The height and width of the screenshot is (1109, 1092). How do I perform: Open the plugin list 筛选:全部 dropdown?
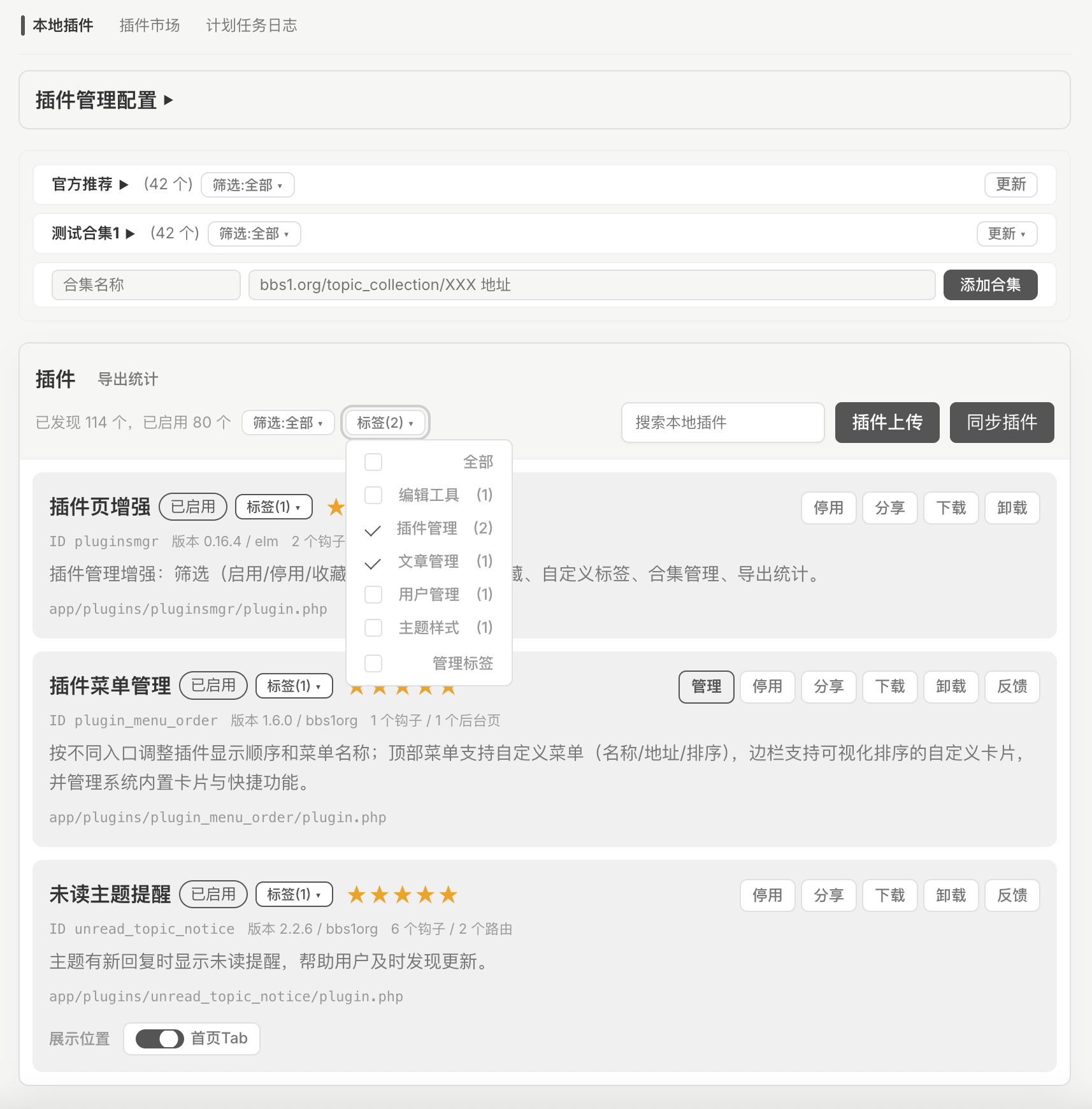pos(288,423)
